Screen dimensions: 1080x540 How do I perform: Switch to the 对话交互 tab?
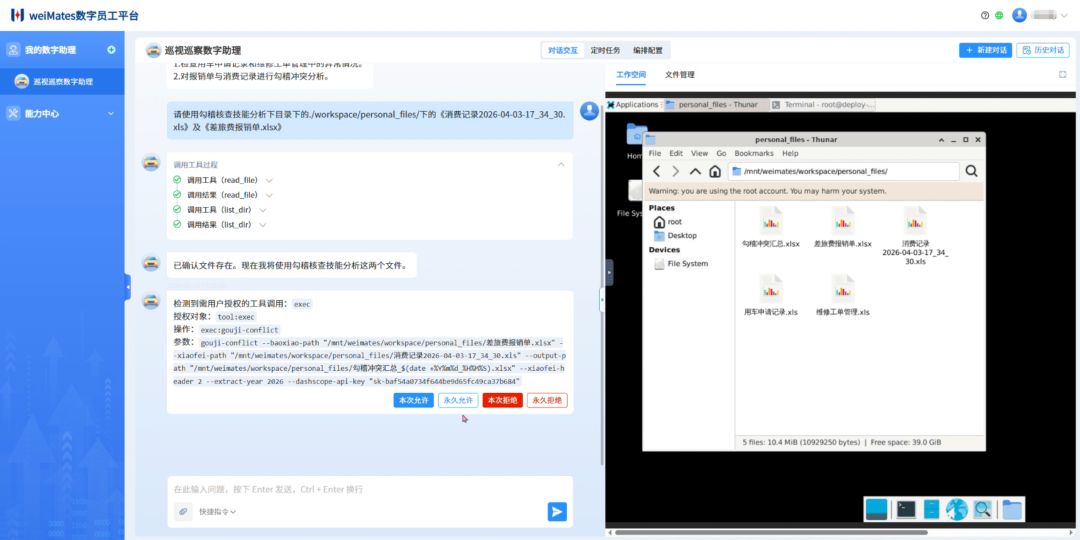[x=563, y=50]
